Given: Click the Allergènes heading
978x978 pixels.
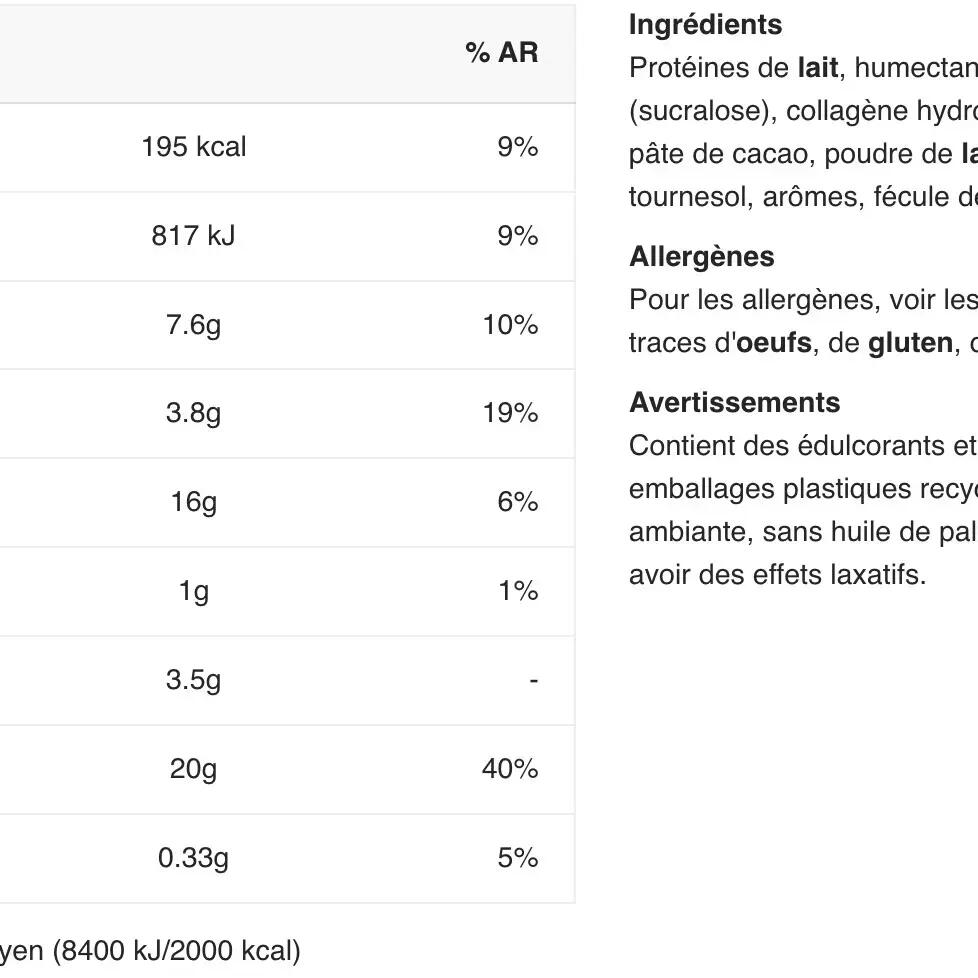Looking at the screenshot, I should click(x=701, y=257).
